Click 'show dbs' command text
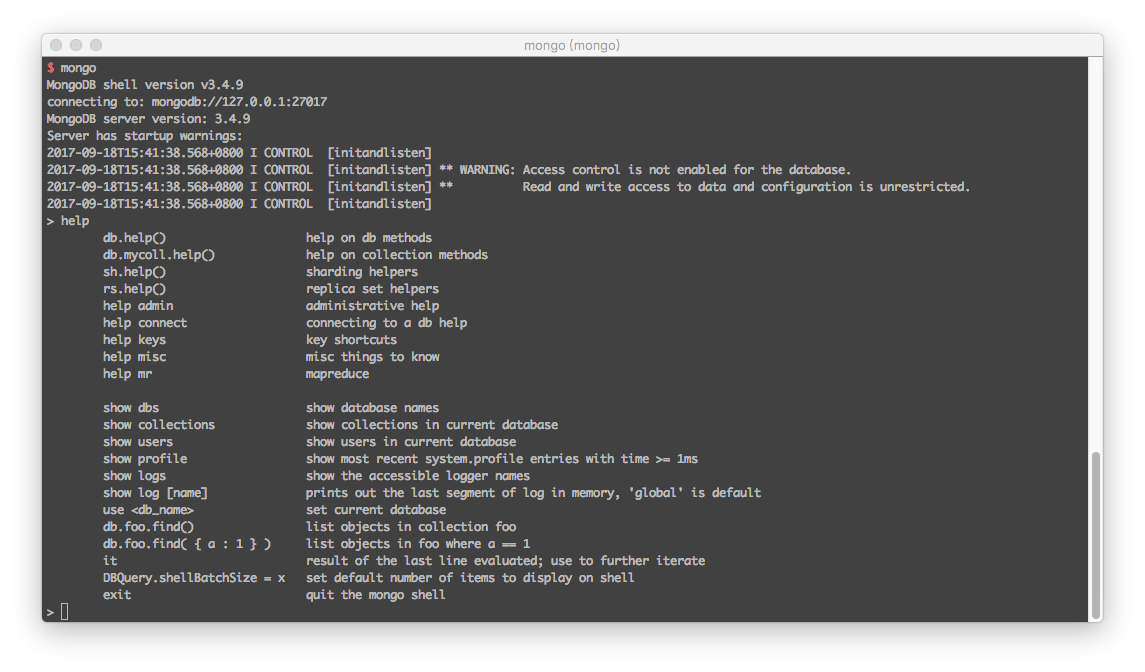 pos(131,408)
